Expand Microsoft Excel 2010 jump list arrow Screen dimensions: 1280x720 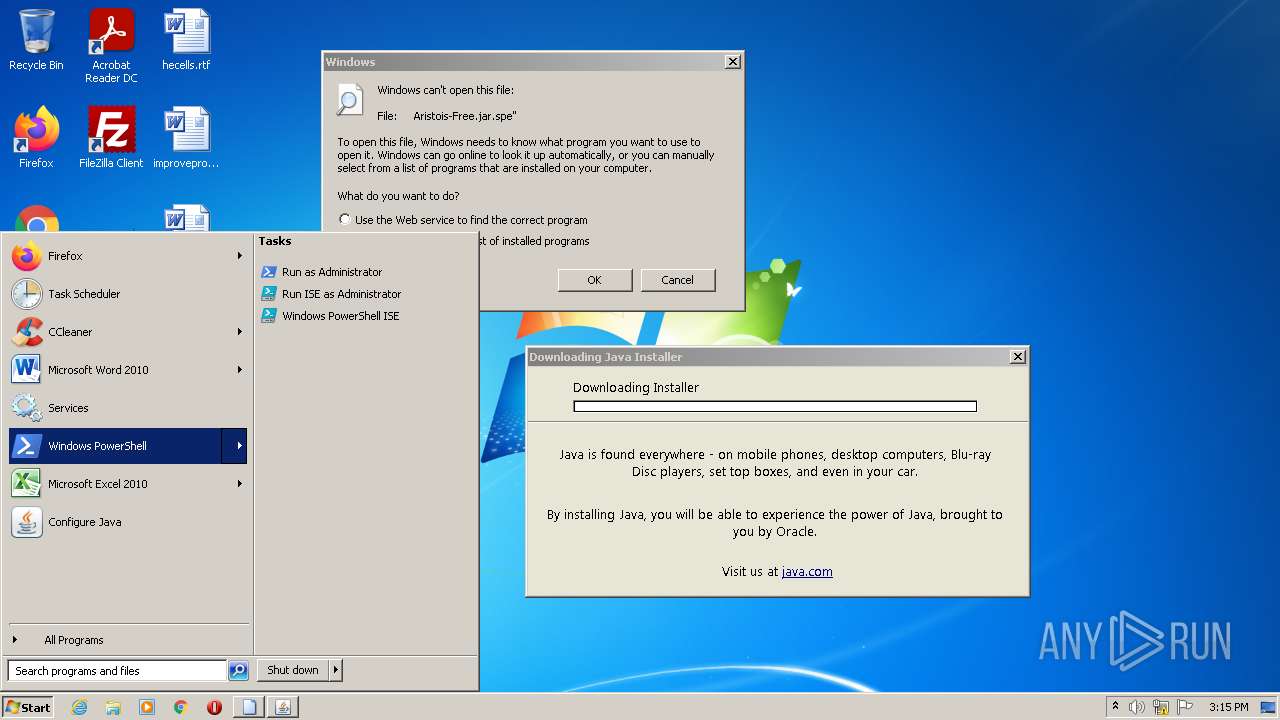click(x=240, y=484)
